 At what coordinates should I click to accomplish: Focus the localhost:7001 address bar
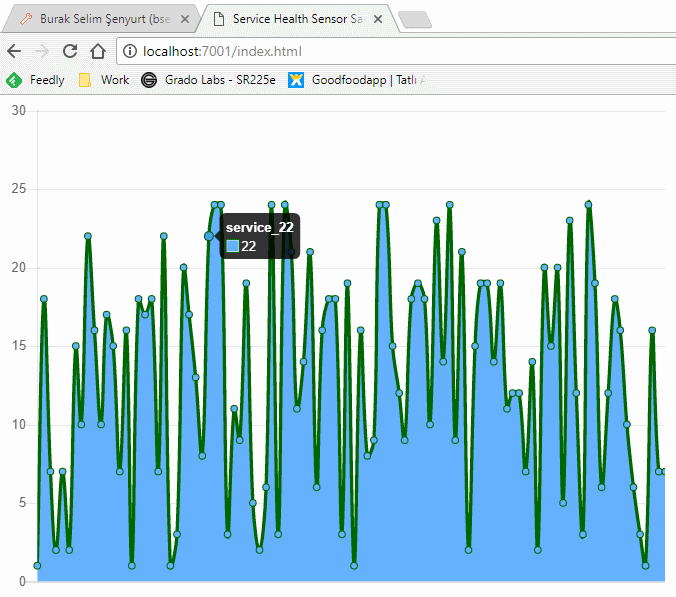pos(400,52)
